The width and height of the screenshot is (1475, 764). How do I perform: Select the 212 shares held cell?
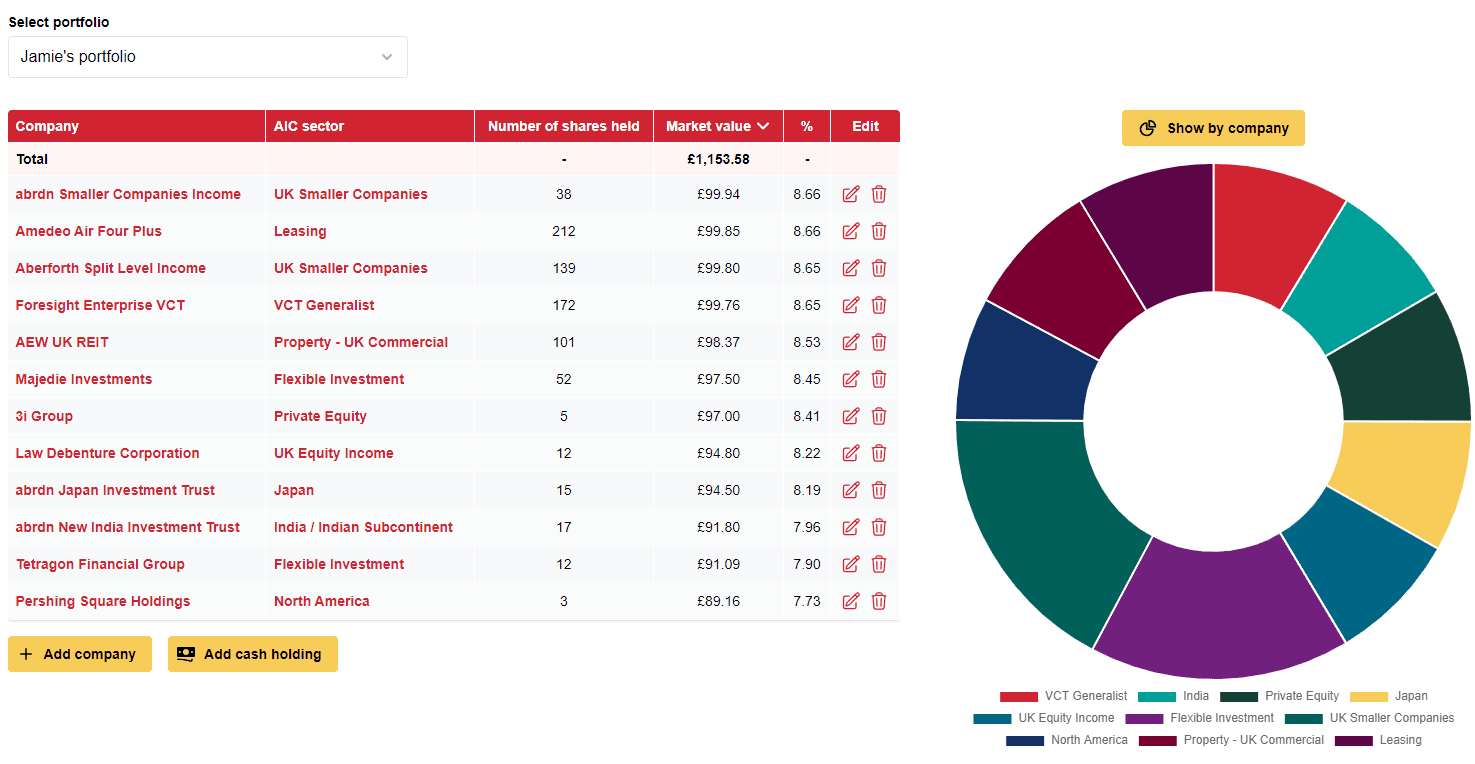564,231
